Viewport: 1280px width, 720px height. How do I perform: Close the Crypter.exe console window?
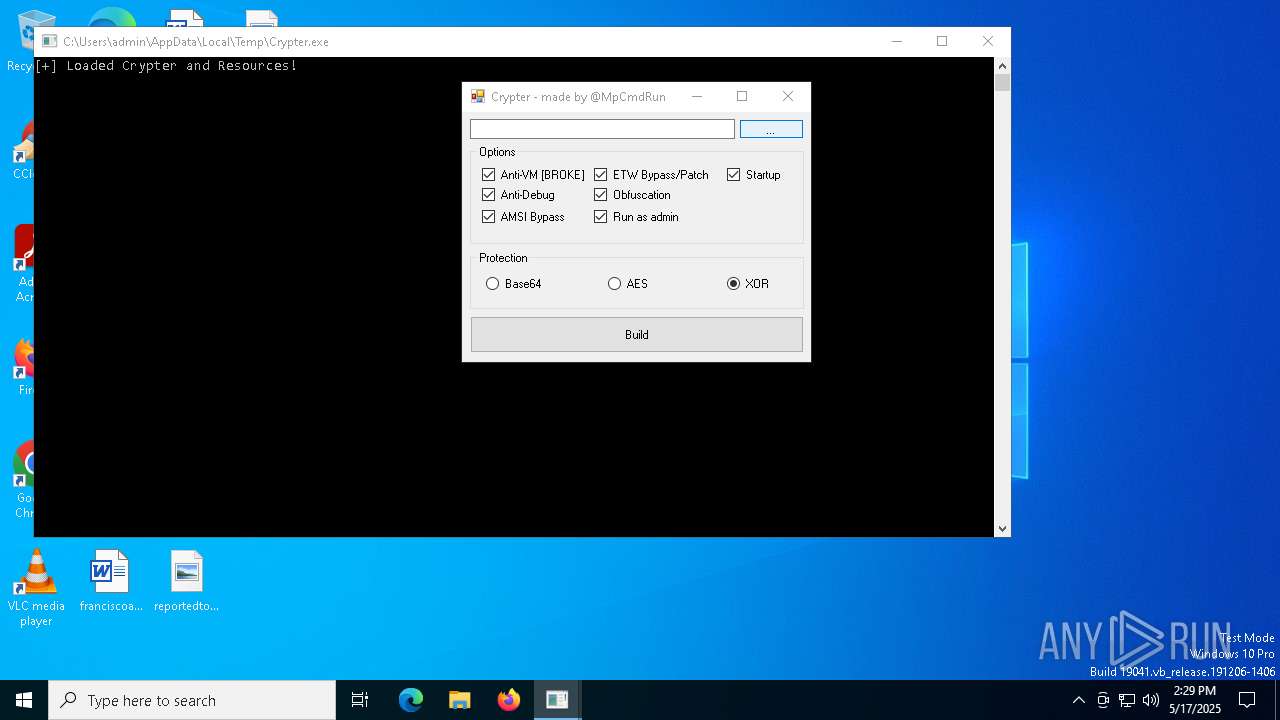[x=988, y=42]
